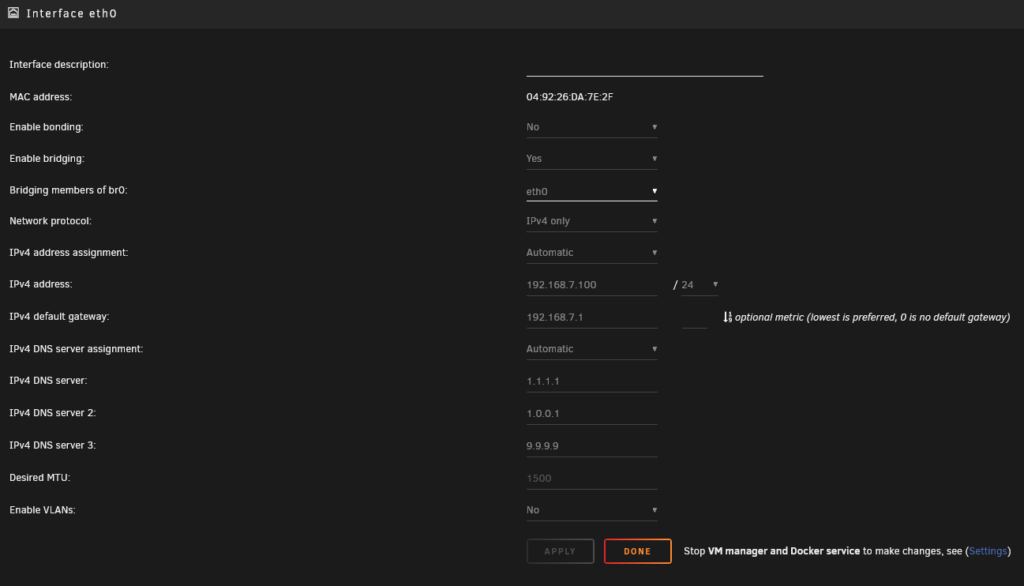Open the Settings link
This screenshot has width=1024, height=586.
point(987,551)
